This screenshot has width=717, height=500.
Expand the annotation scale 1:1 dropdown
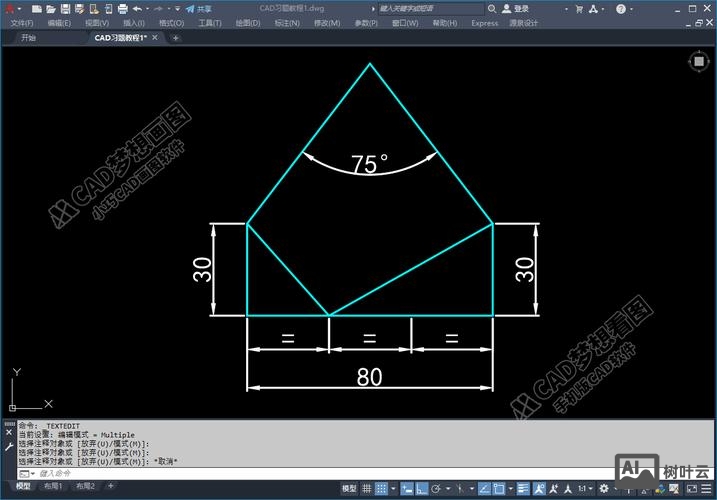point(583,488)
